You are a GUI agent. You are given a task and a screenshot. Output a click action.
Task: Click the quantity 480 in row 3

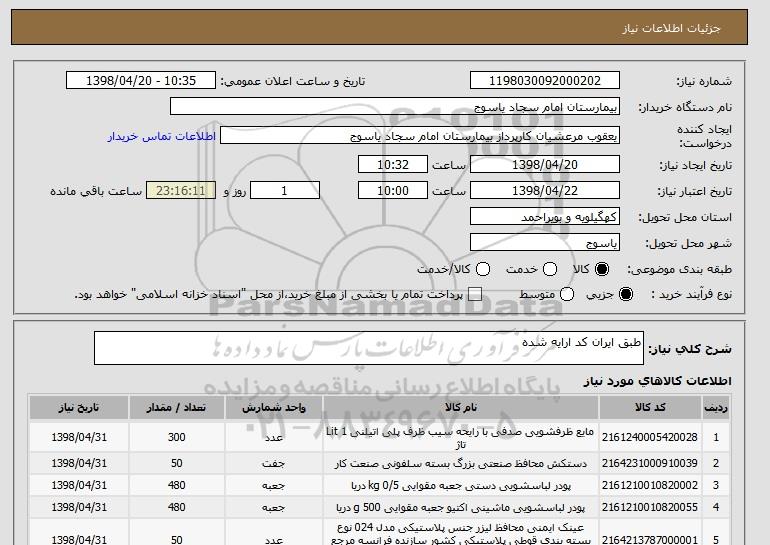177,485
